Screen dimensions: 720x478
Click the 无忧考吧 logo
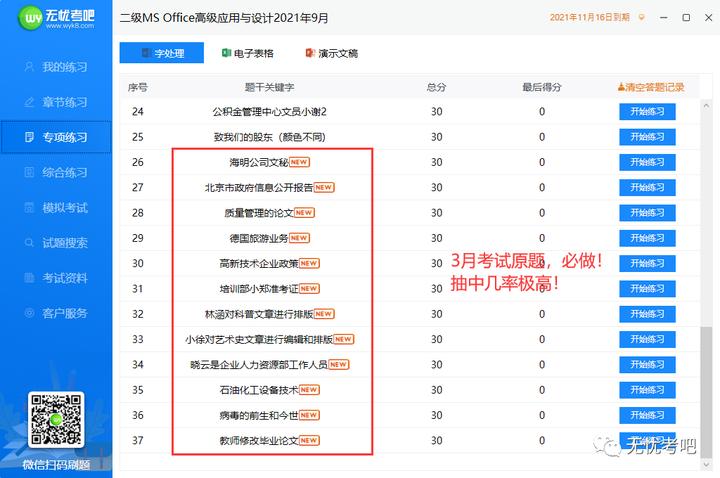(56, 18)
